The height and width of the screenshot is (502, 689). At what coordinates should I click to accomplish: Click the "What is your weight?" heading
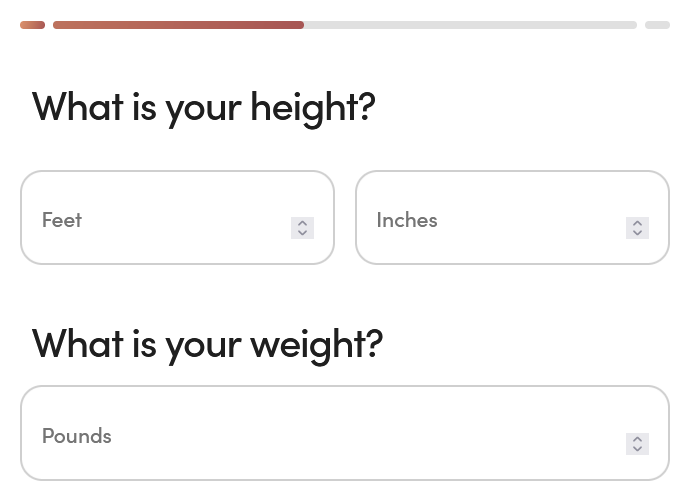point(208,343)
